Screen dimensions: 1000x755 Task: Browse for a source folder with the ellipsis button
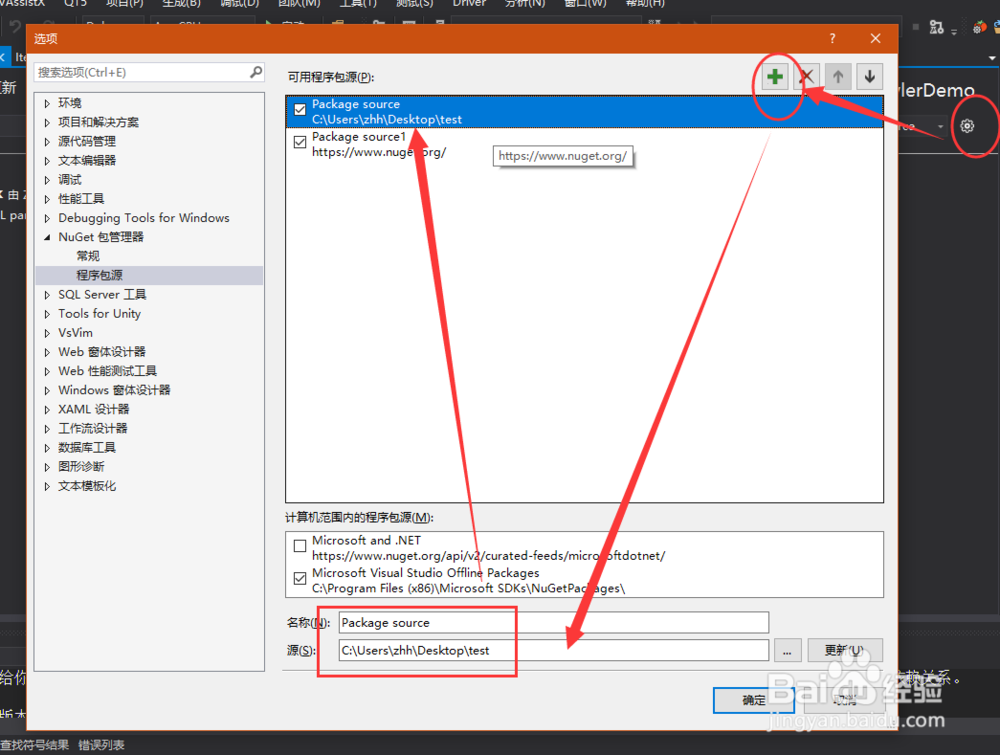pyautogui.click(x=788, y=651)
